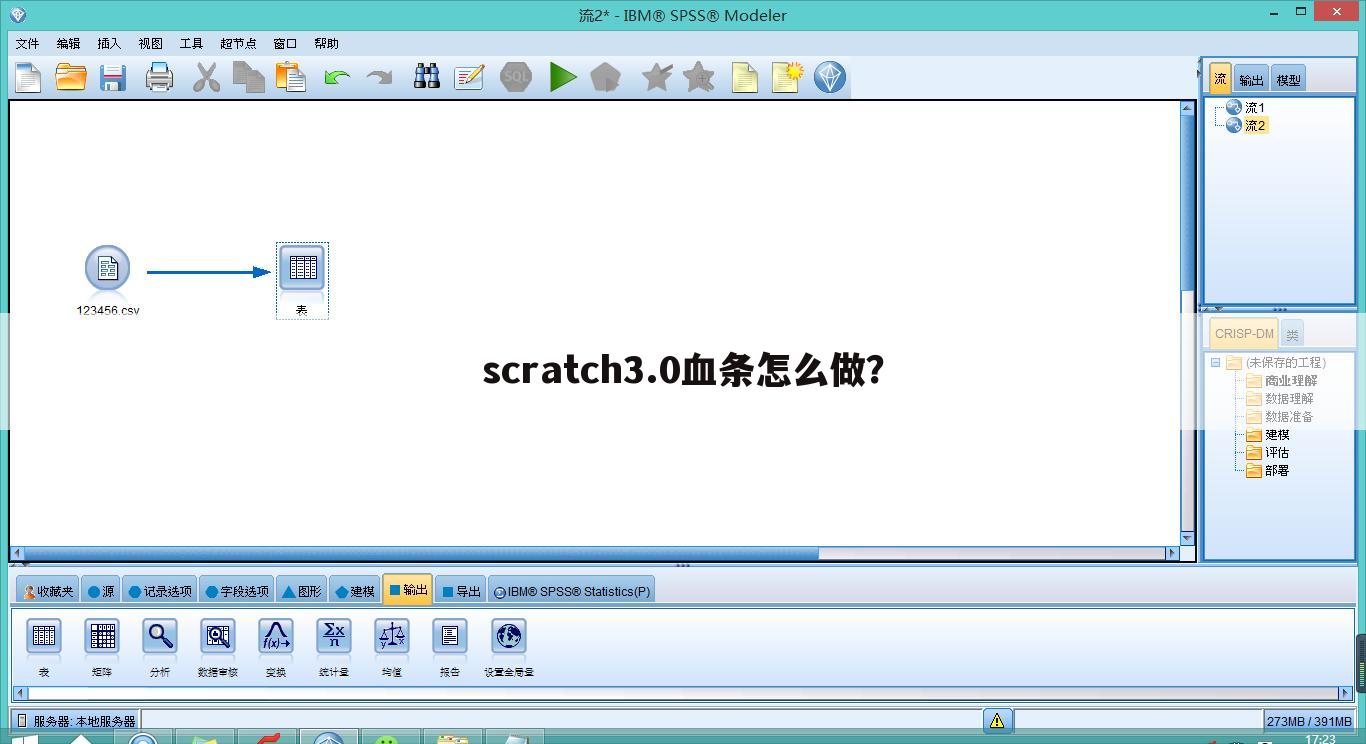The height and width of the screenshot is (744, 1366).
Task: Open the 记录选项 palette tab
Action: (x=160, y=591)
